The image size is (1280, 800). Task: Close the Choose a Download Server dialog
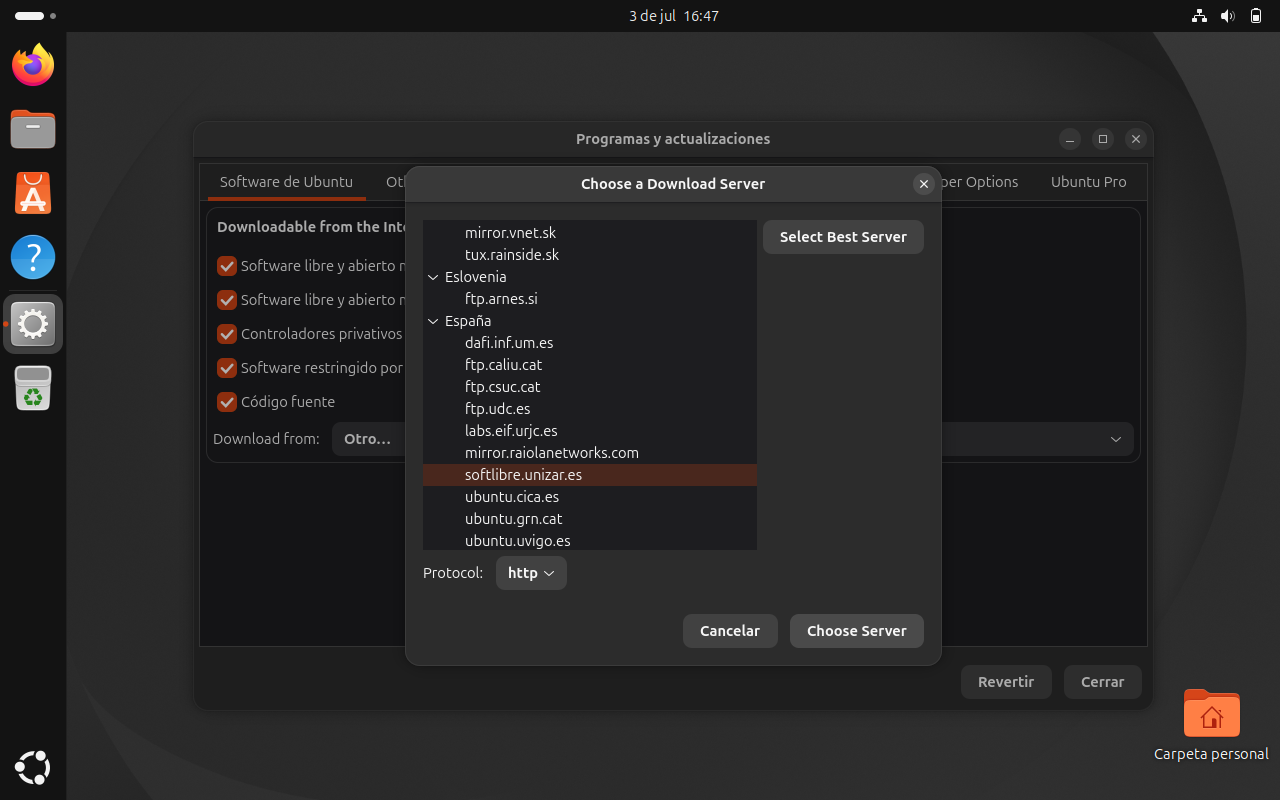pyautogui.click(x=924, y=184)
